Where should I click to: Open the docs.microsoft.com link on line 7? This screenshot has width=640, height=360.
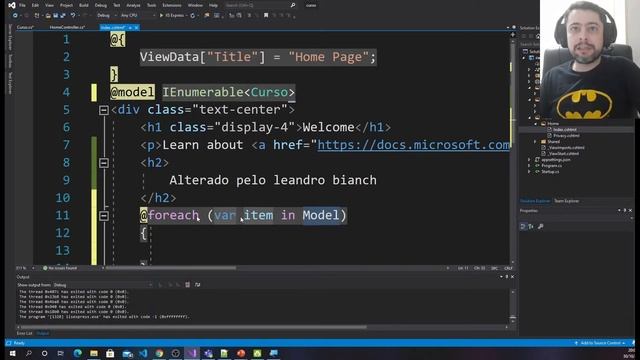coord(413,145)
